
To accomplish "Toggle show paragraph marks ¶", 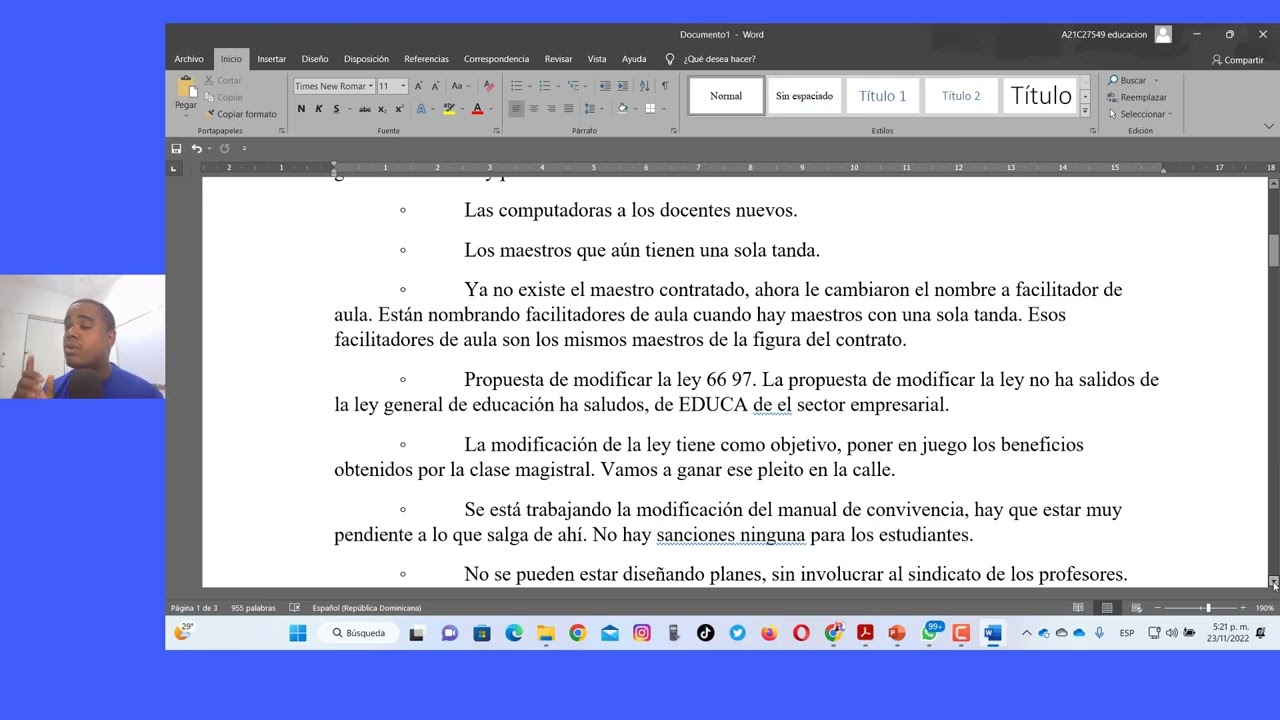I will click(x=665, y=86).
